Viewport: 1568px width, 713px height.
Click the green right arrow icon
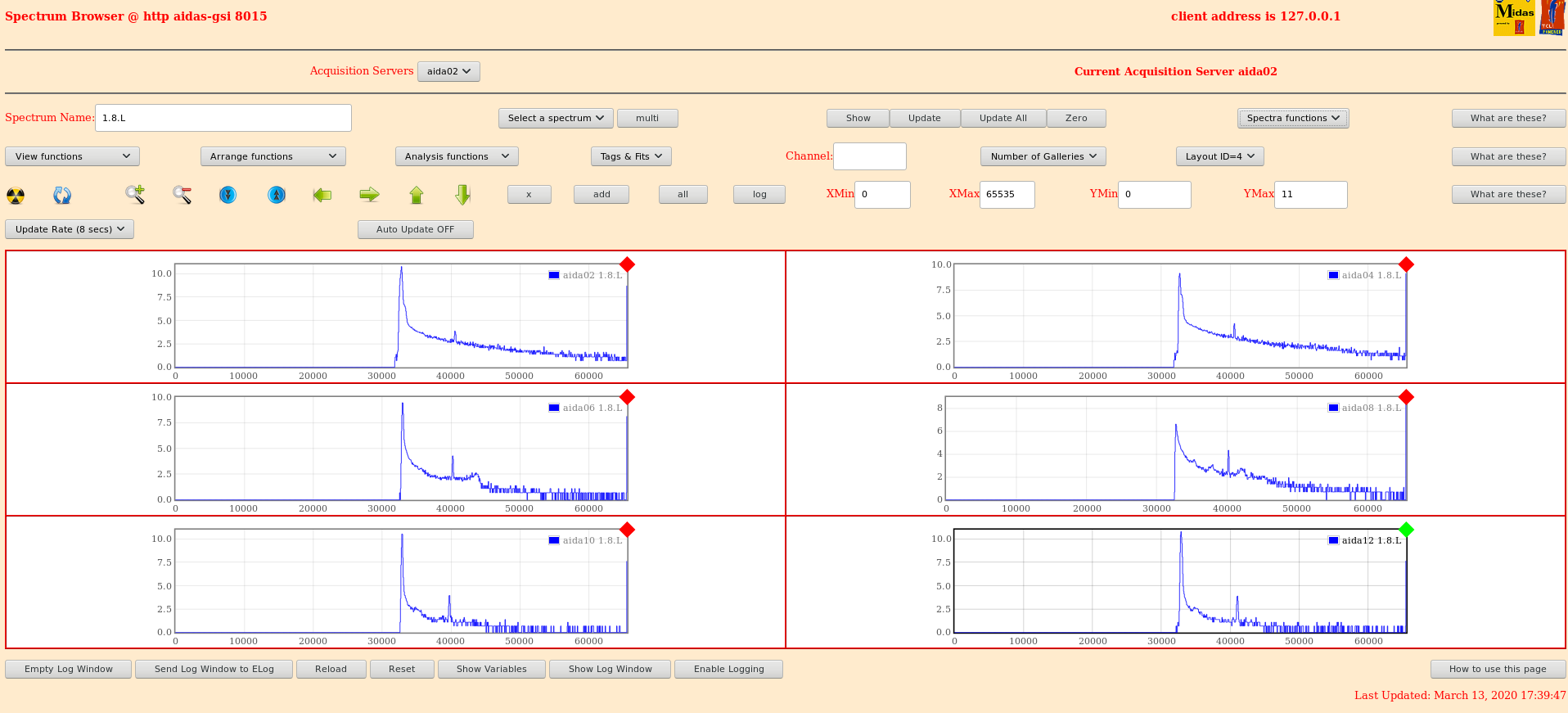click(x=370, y=195)
